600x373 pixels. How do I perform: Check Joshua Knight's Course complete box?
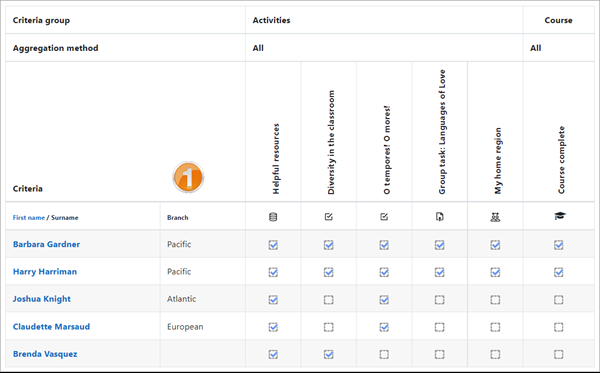(x=559, y=300)
